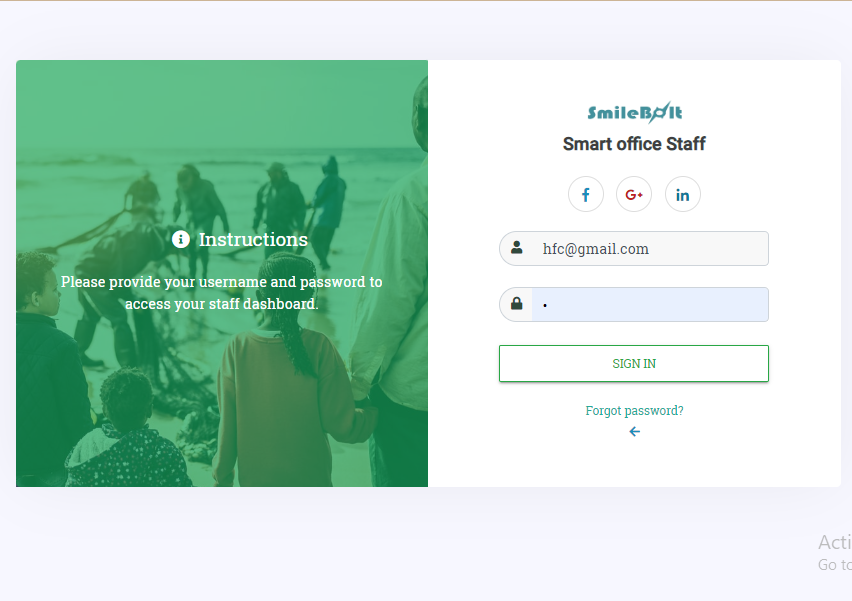Focus the password input field
Viewport: 852px width, 601px height.
coord(650,304)
